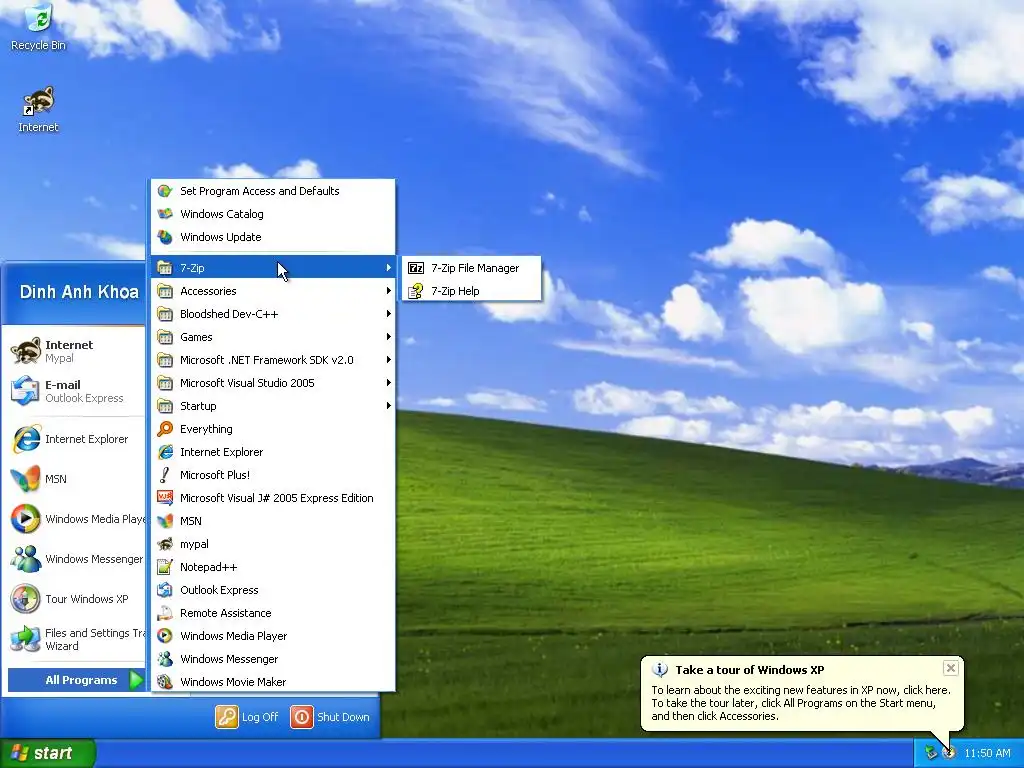Close the Windows XP tour balloon
This screenshot has width=1024, height=768.
point(951,667)
